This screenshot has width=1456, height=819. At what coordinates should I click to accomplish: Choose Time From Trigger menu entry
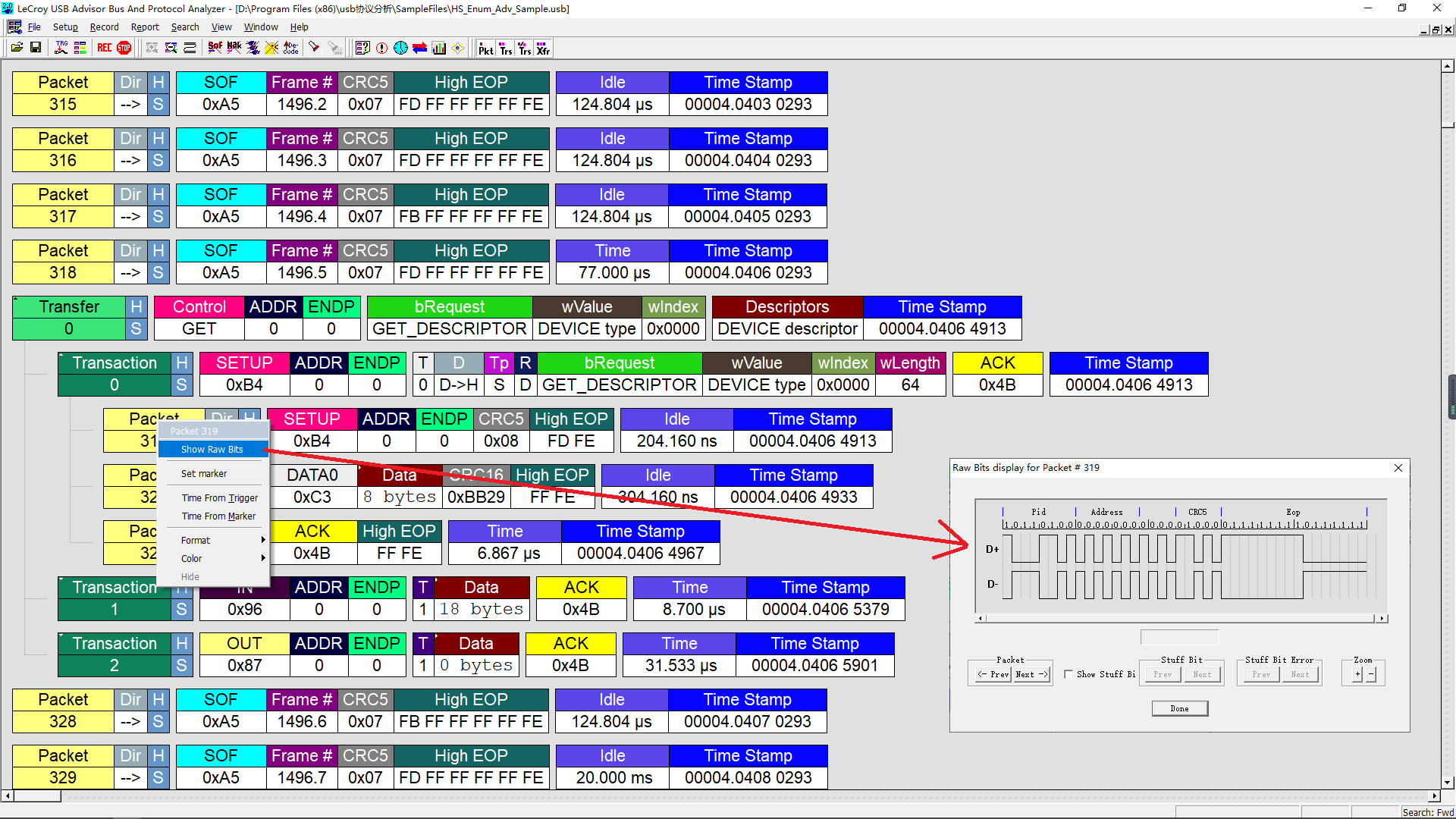214,498
